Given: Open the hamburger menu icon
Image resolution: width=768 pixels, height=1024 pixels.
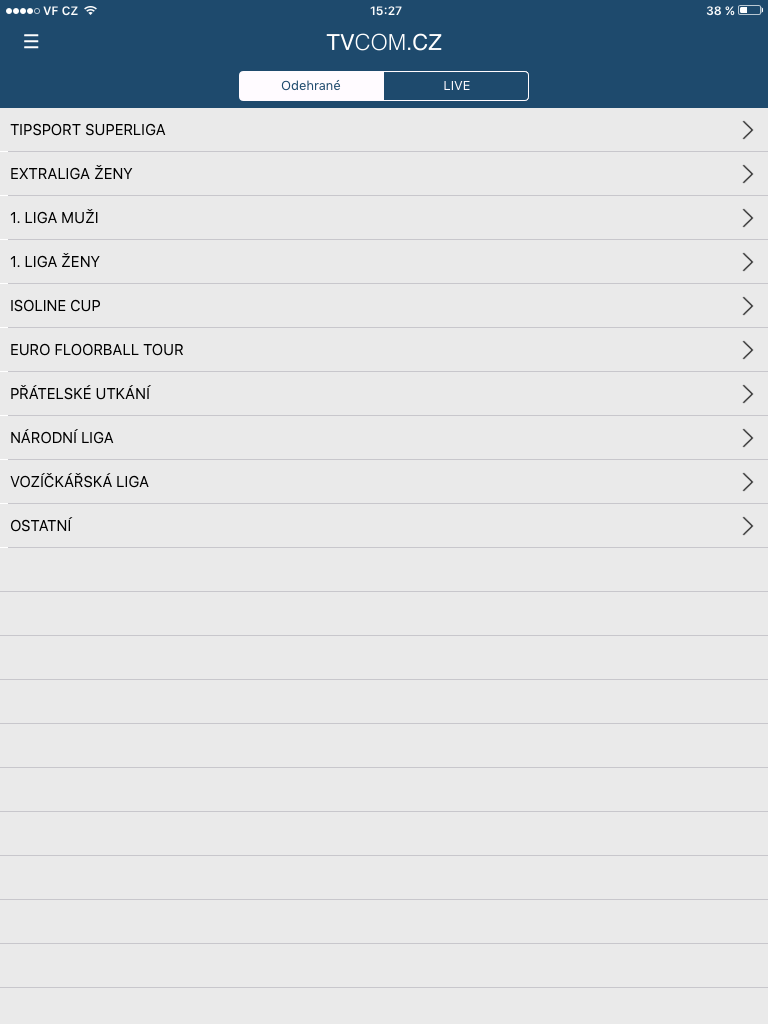Looking at the screenshot, I should coord(31,42).
